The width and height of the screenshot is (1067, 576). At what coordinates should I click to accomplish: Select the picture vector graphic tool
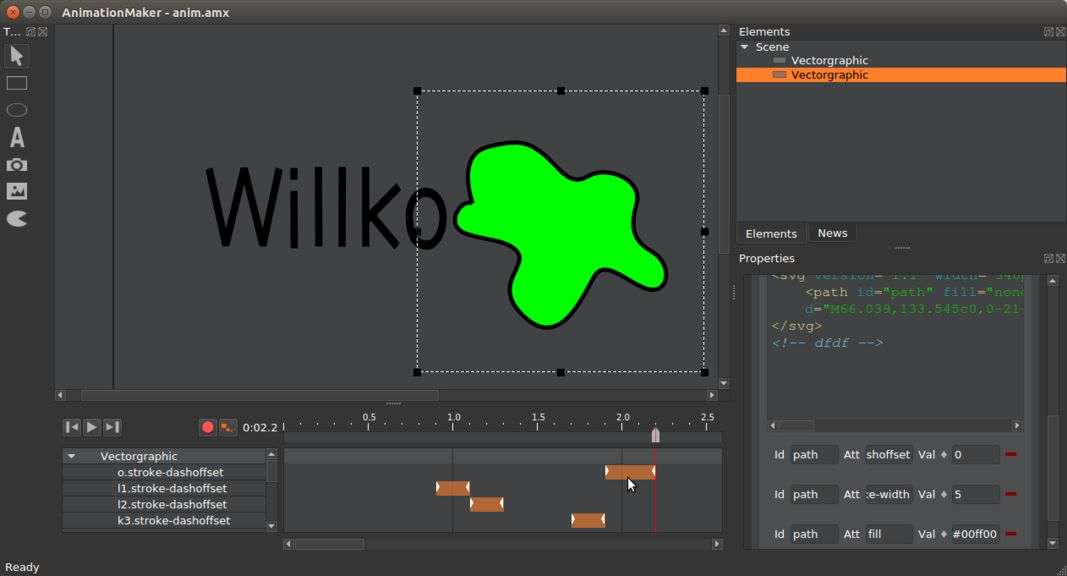click(17, 191)
